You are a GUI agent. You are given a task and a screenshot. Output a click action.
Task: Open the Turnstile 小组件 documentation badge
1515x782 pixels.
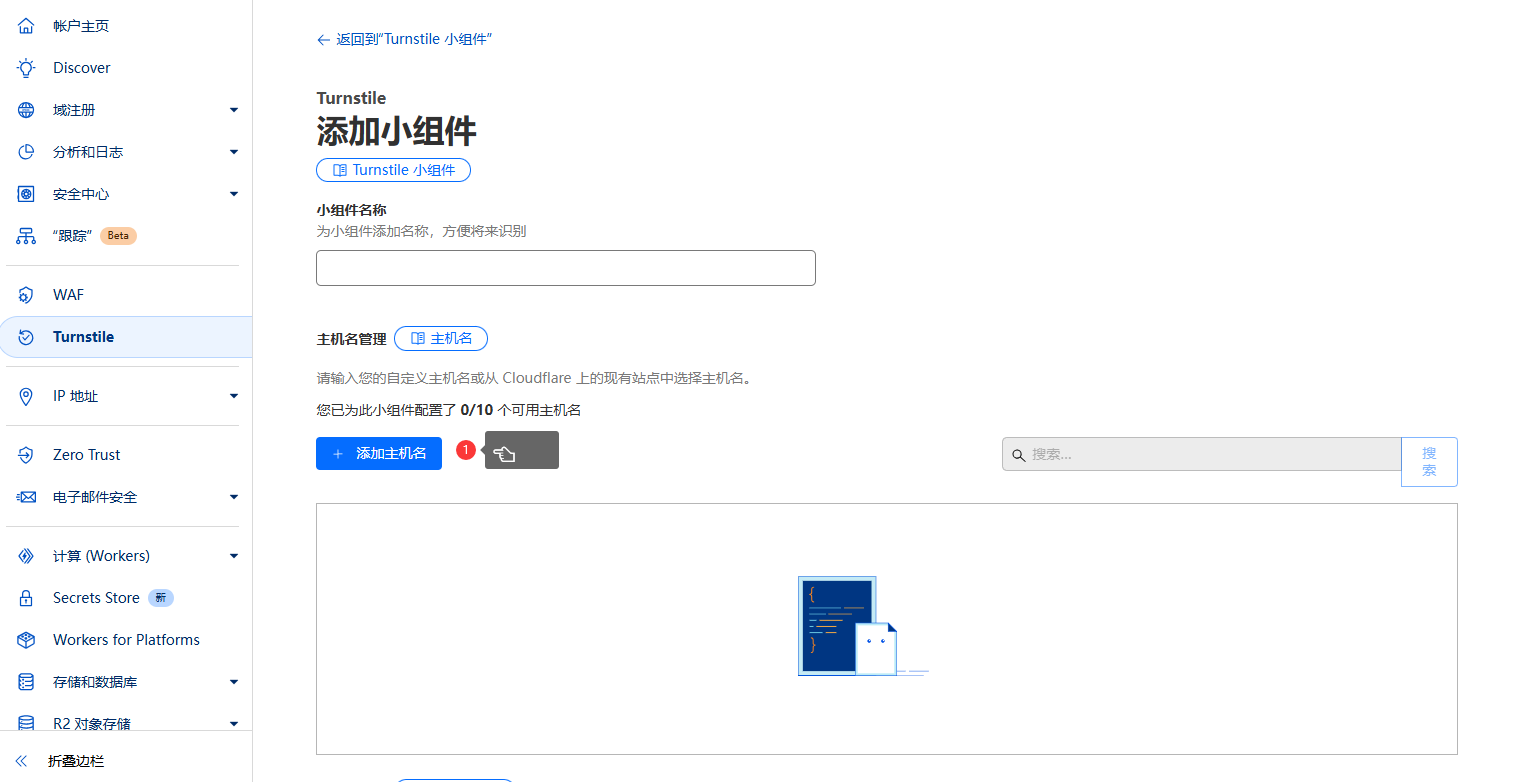tap(393, 170)
